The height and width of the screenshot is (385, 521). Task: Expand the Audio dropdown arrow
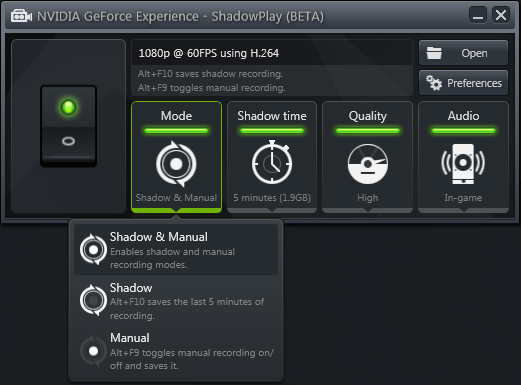[x=463, y=210]
